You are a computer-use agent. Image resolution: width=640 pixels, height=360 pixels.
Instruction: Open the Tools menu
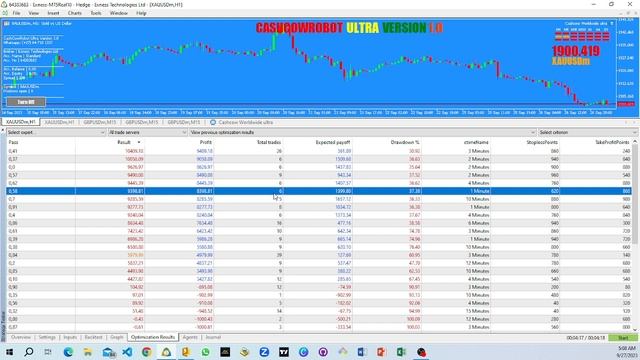pyautogui.click(x=96, y=13)
